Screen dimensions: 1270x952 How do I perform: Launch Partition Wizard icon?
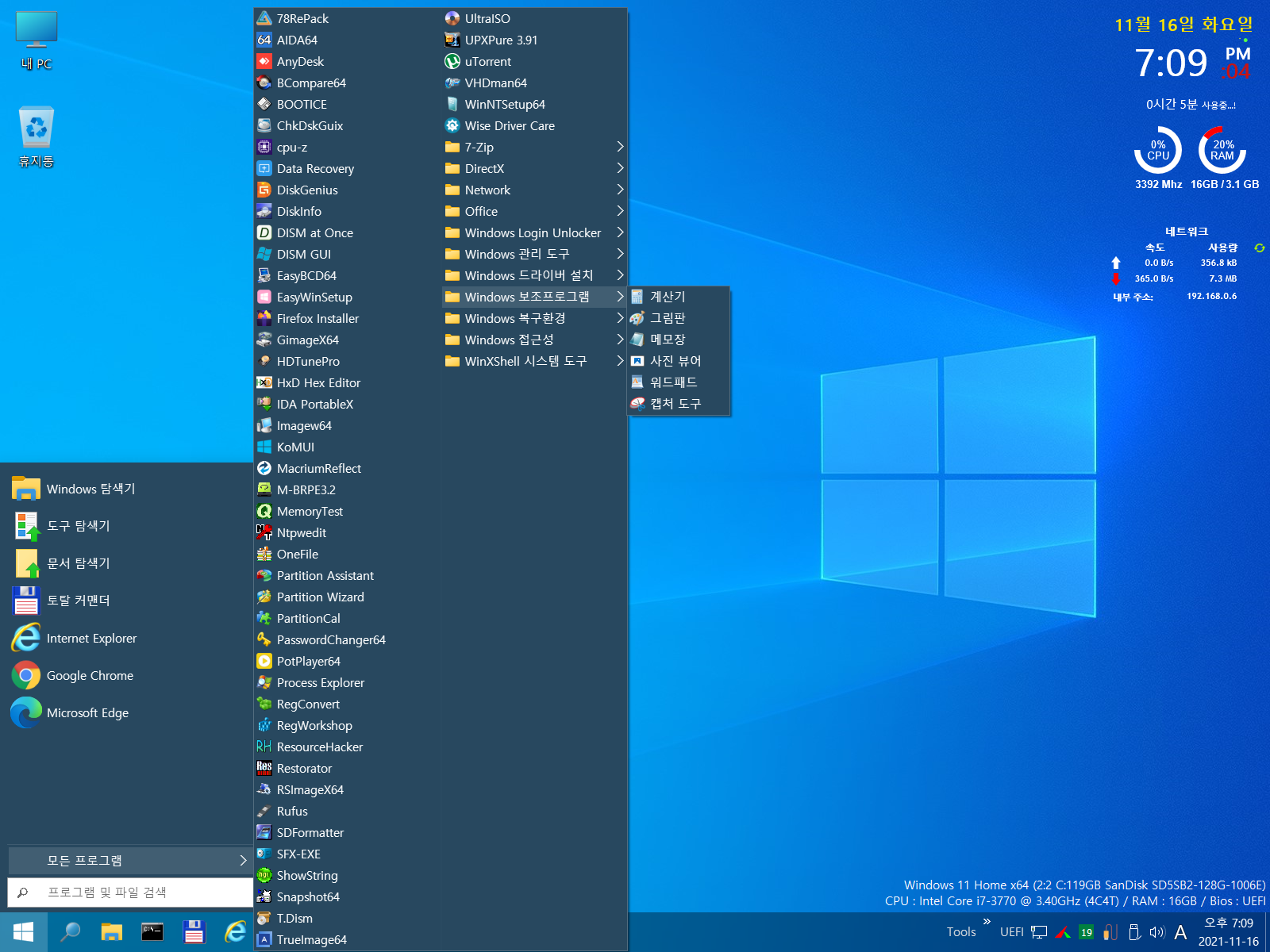(264, 597)
